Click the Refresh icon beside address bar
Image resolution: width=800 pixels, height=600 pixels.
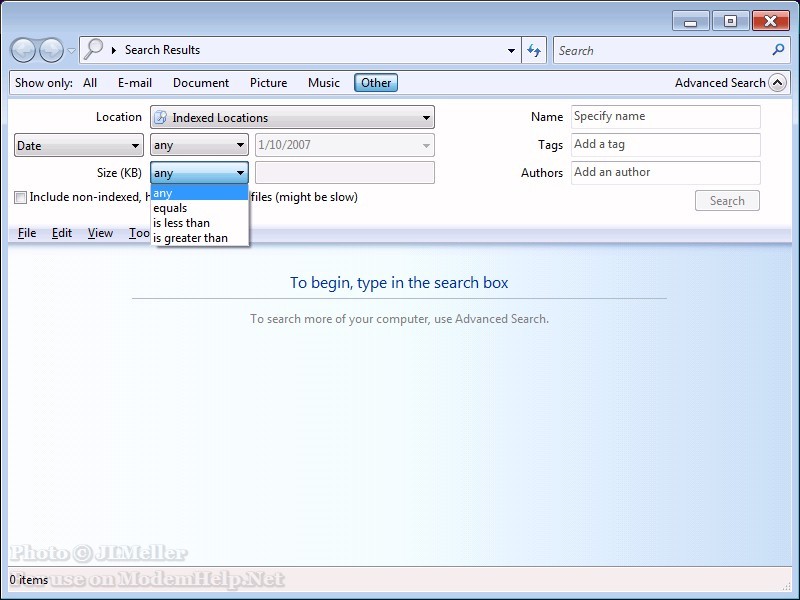click(534, 51)
